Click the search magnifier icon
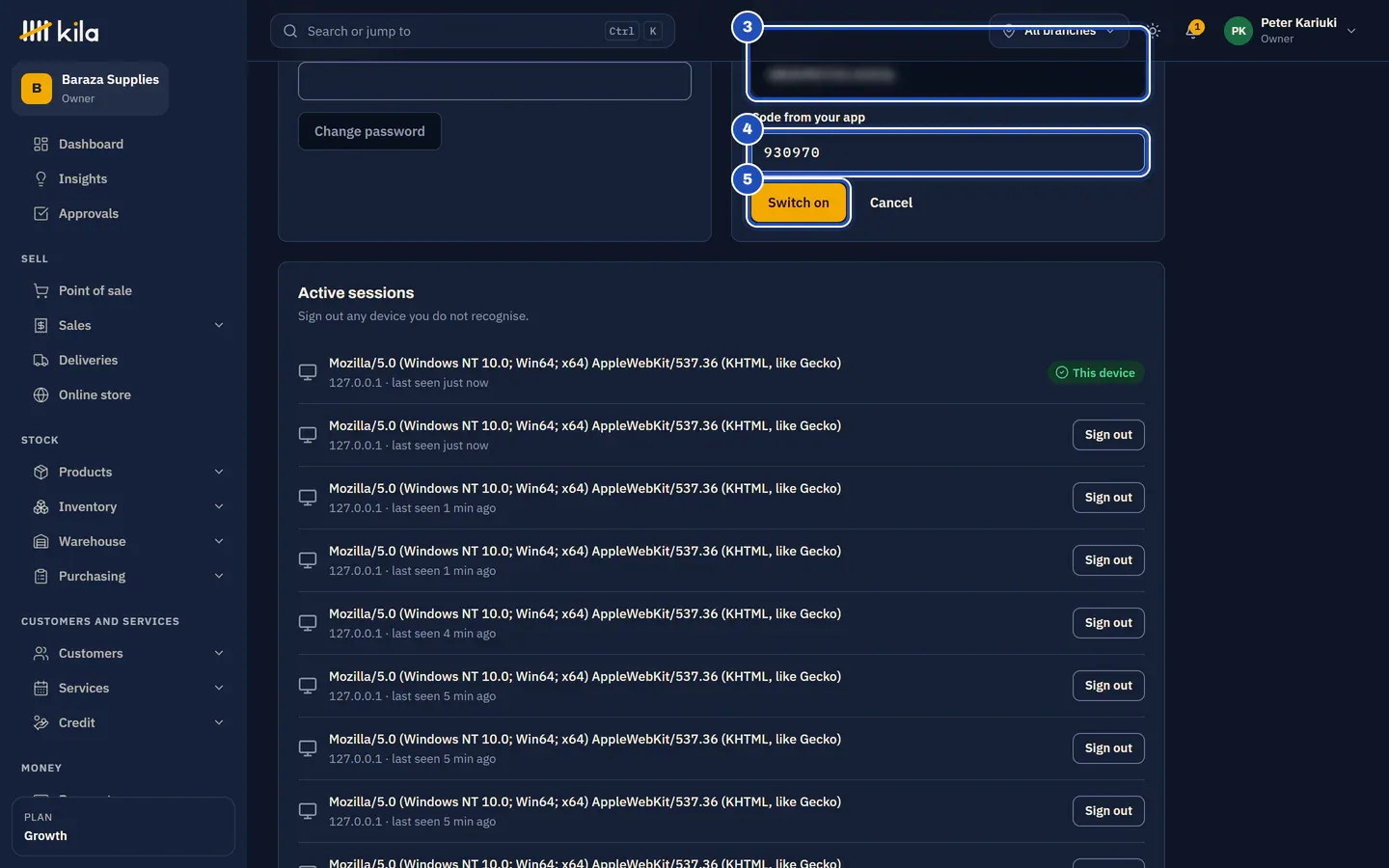The width and height of the screenshot is (1389, 868). (290, 31)
